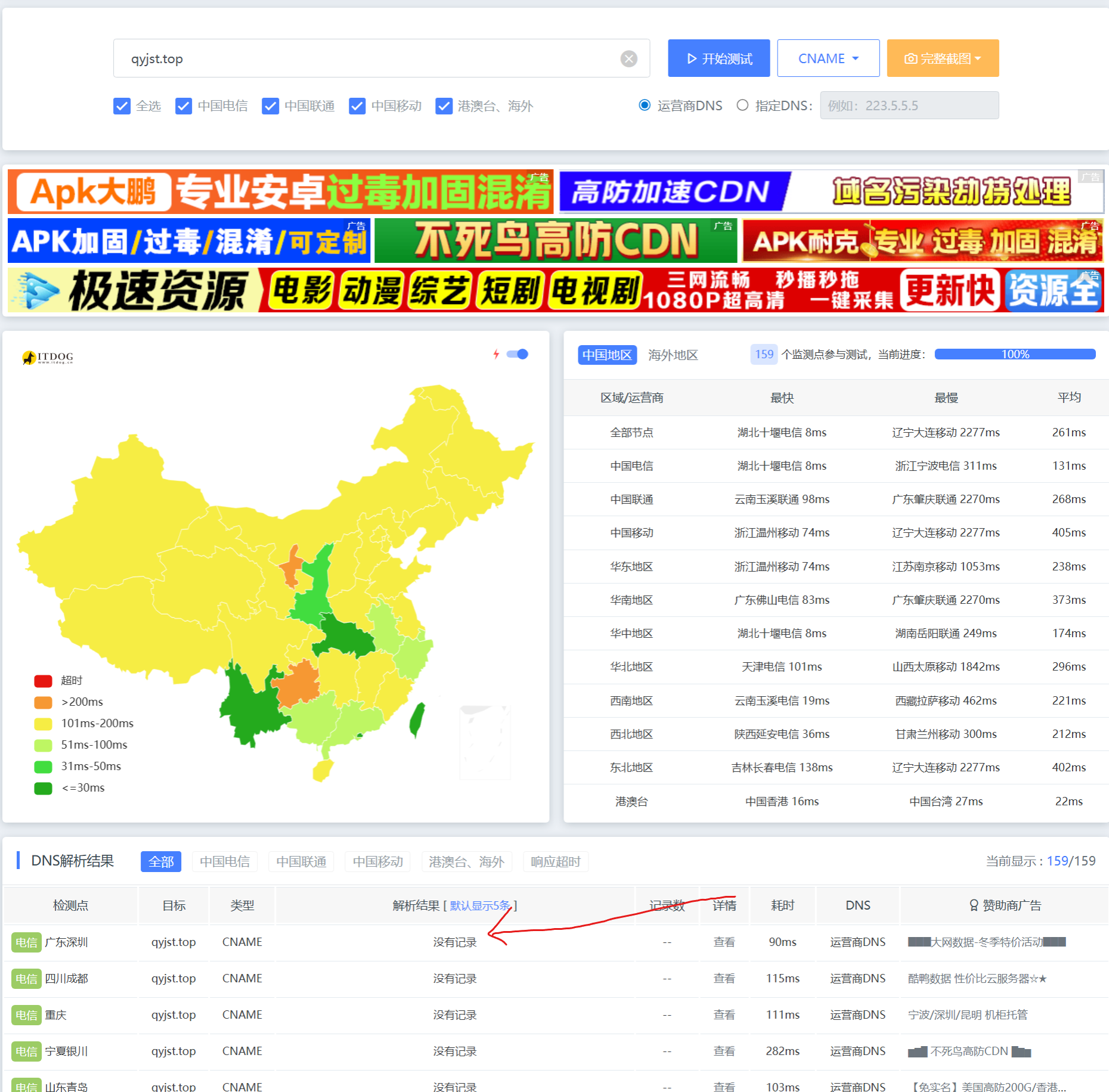This screenshot has height=1092, width=1109.
Task: Click the red timeout legend swatch
Action: pos(43,681)
